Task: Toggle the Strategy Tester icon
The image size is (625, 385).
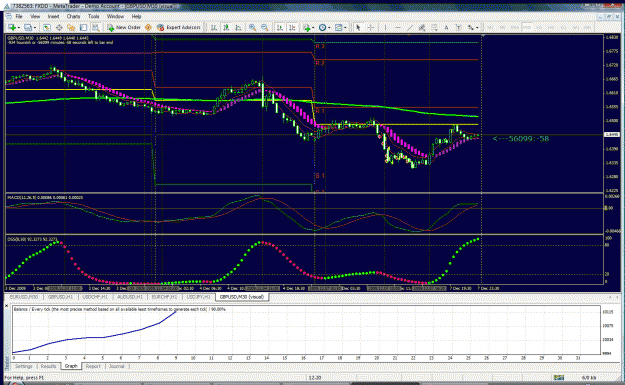Action: point(96,28)
